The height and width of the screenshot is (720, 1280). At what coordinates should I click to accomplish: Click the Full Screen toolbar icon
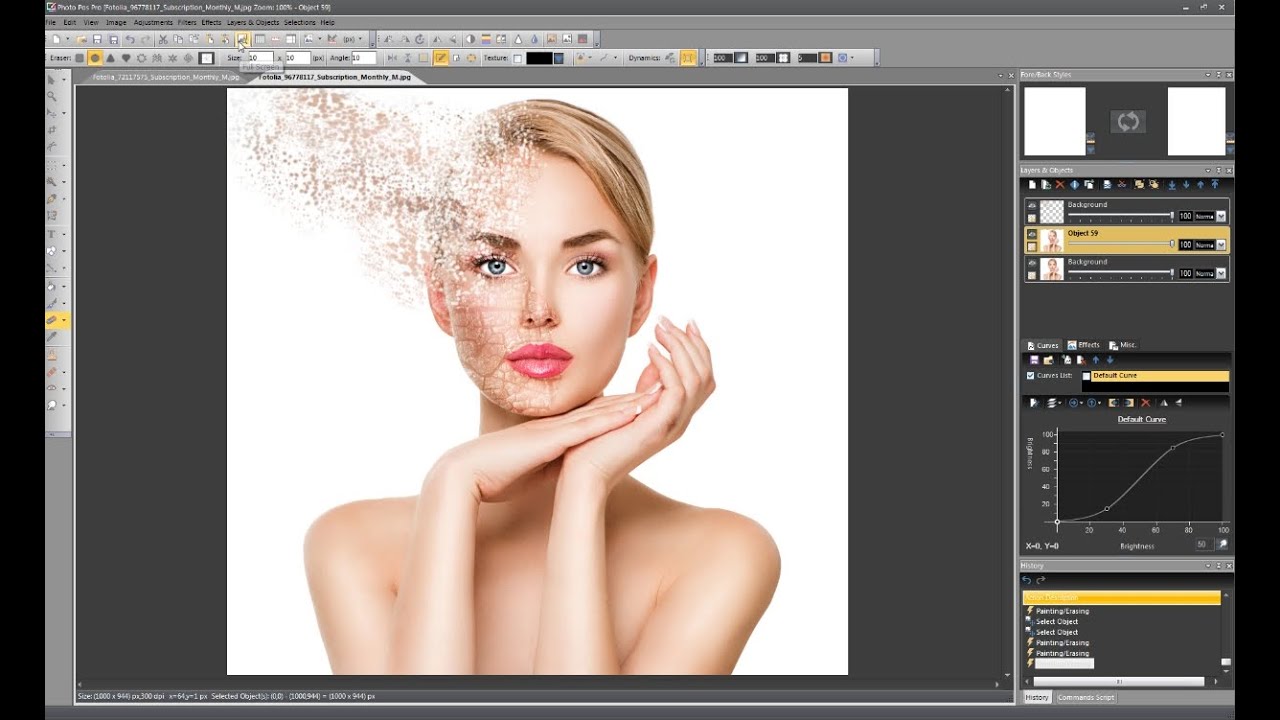242,39
